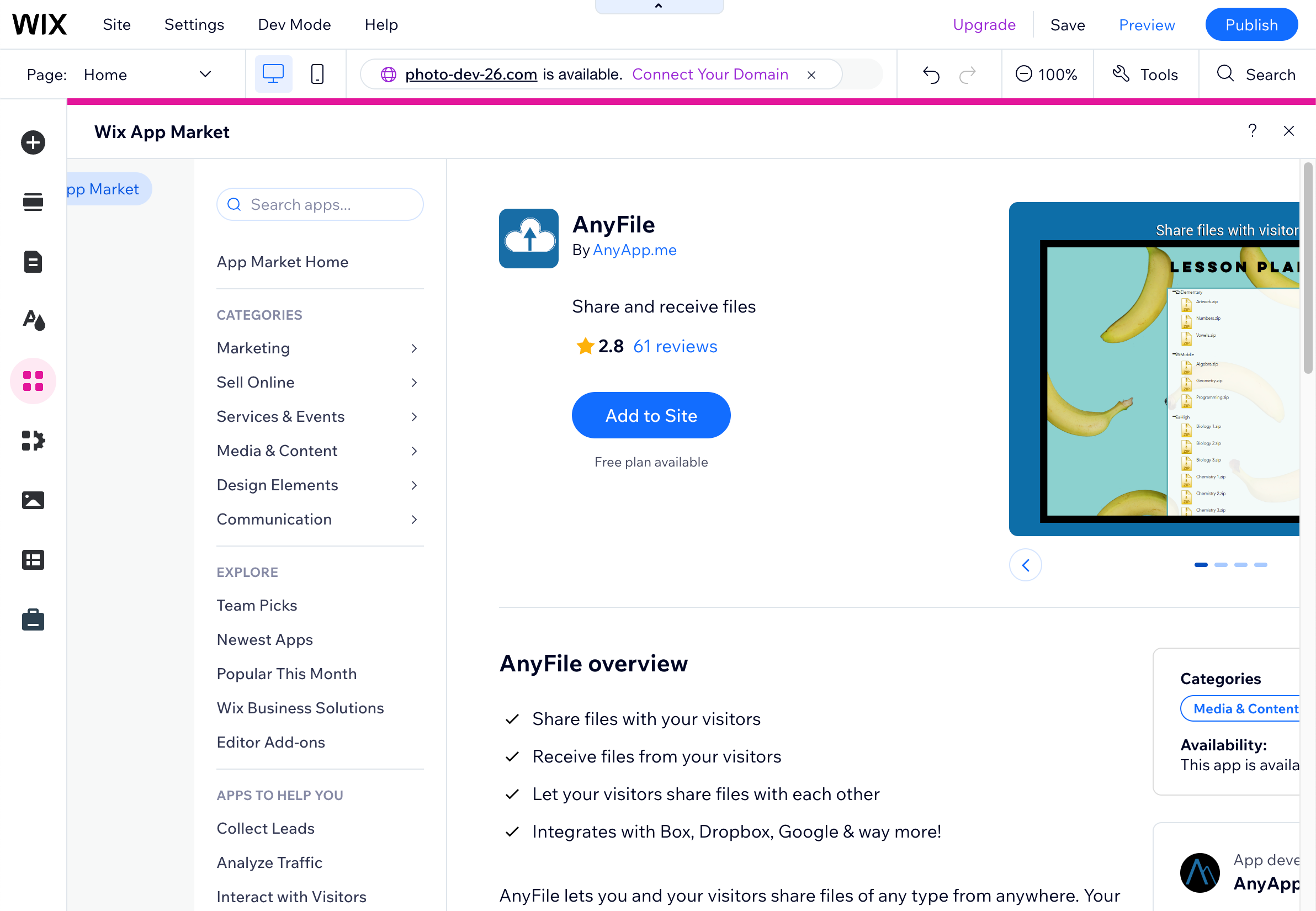The width and height of the screenshot is (1316, 911).
Task: Click the AnyFile cloud upload app icon
Action: [x=528, y=238]
